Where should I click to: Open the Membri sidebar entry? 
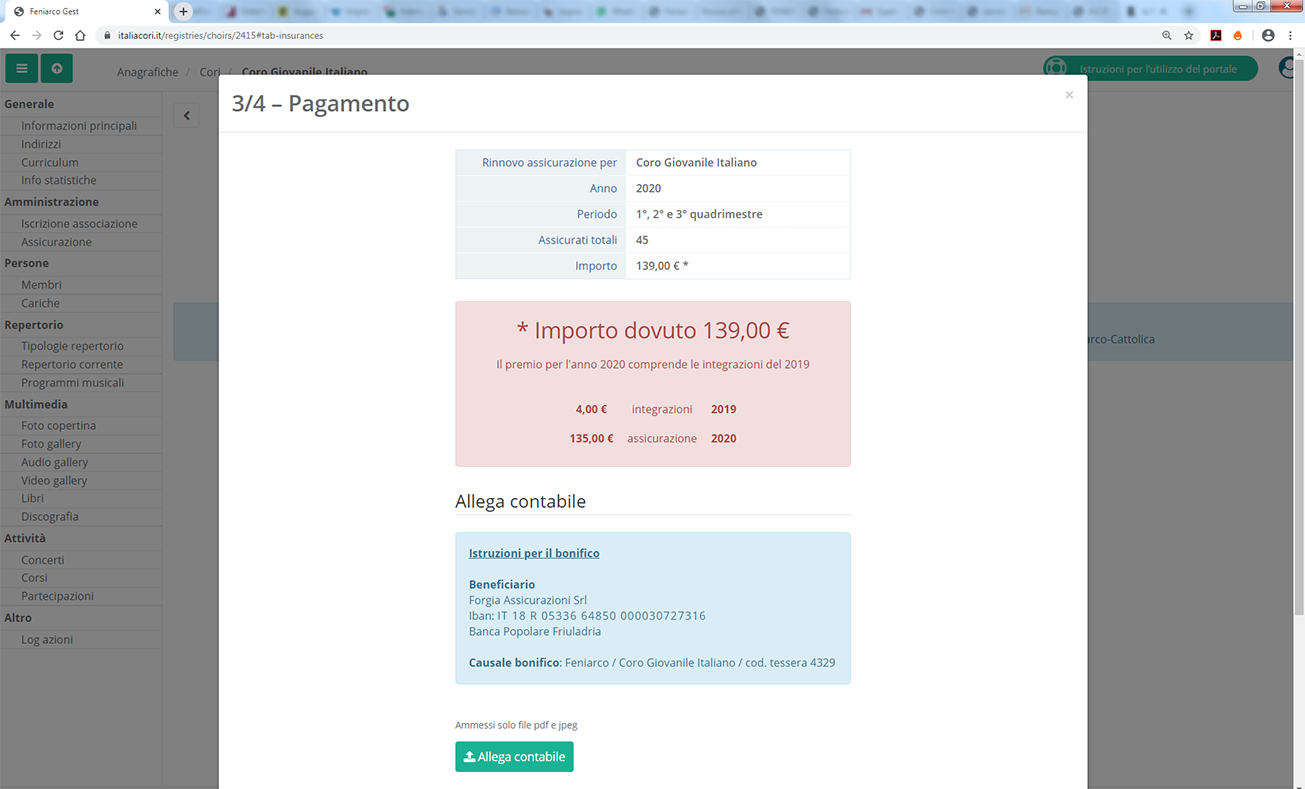click(x=41, y=285)
